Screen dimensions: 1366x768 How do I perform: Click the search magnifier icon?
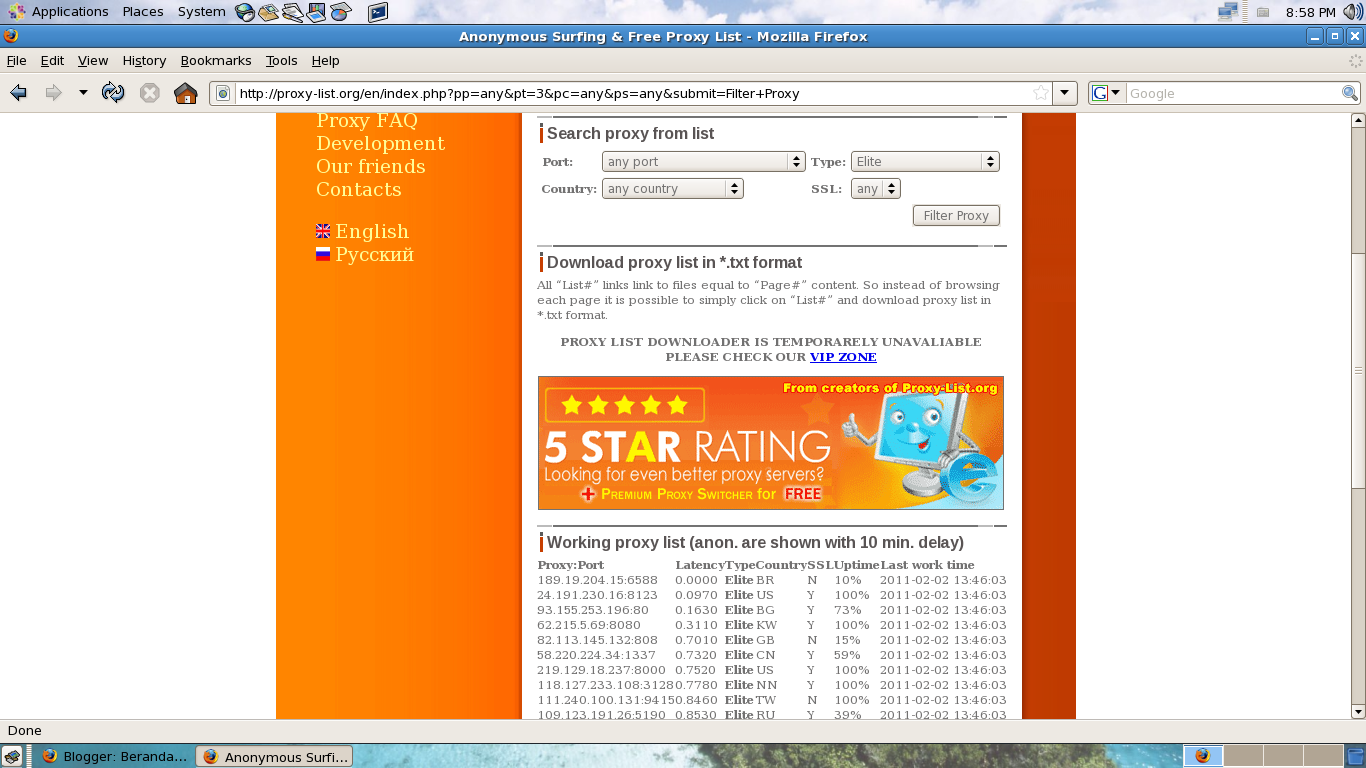(x=1350, y=93)
